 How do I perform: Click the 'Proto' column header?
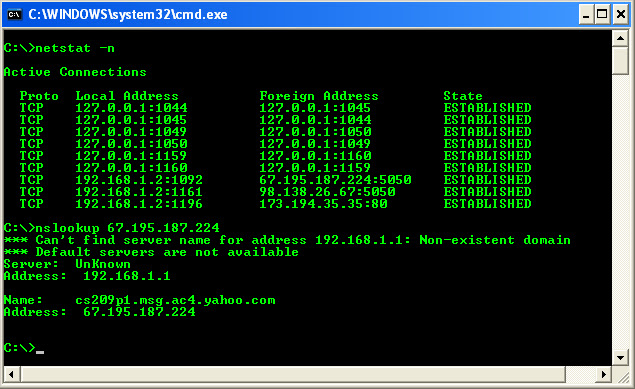39,96
